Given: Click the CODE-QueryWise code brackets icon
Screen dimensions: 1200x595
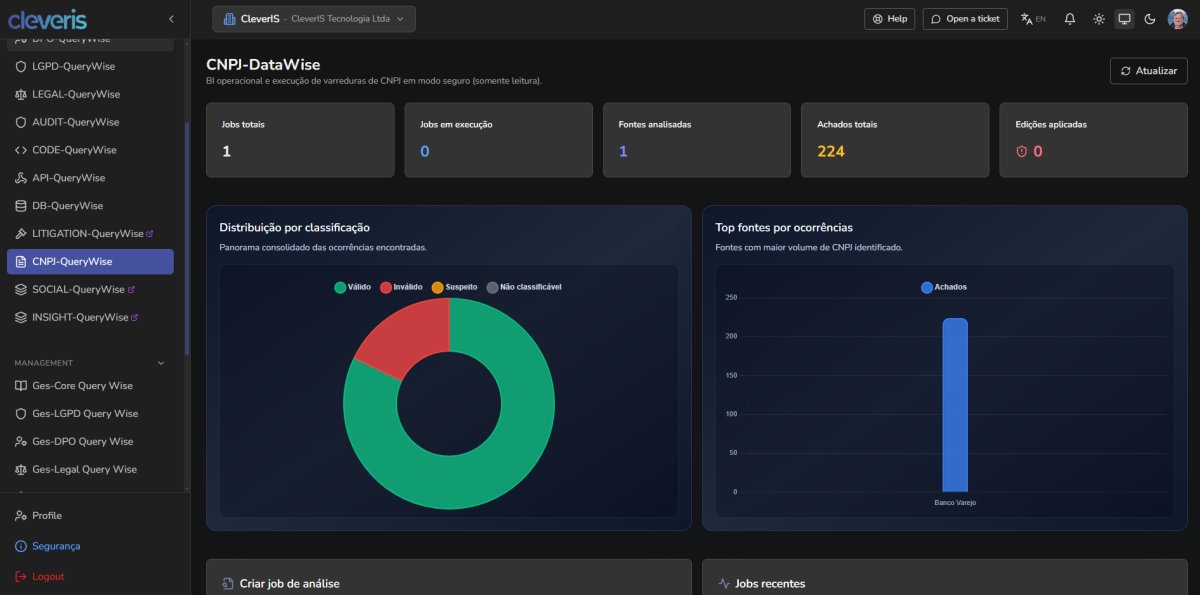Looking at the screenshot, I should (x=22, y=150).
